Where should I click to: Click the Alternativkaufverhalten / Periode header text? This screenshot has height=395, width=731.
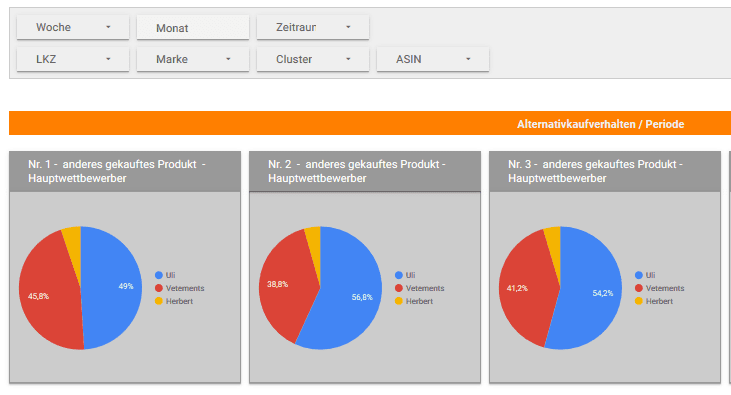pyautogui.click(x=600, y=124)
